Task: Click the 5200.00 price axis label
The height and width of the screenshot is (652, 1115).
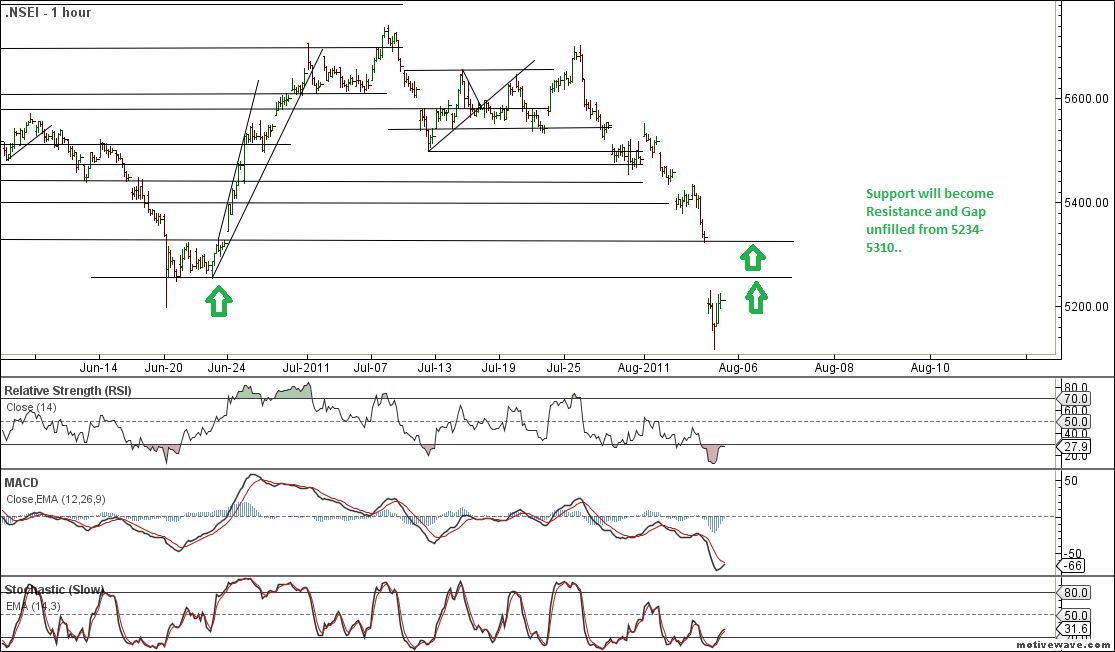Action: 1085,307
